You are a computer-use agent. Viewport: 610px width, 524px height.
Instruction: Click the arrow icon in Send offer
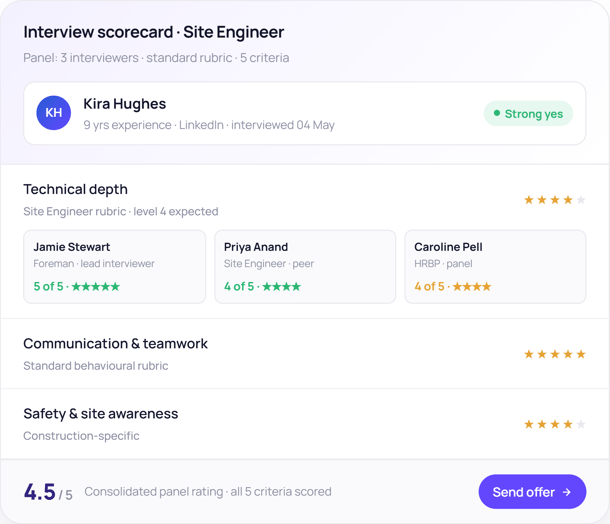pos(567,492)
